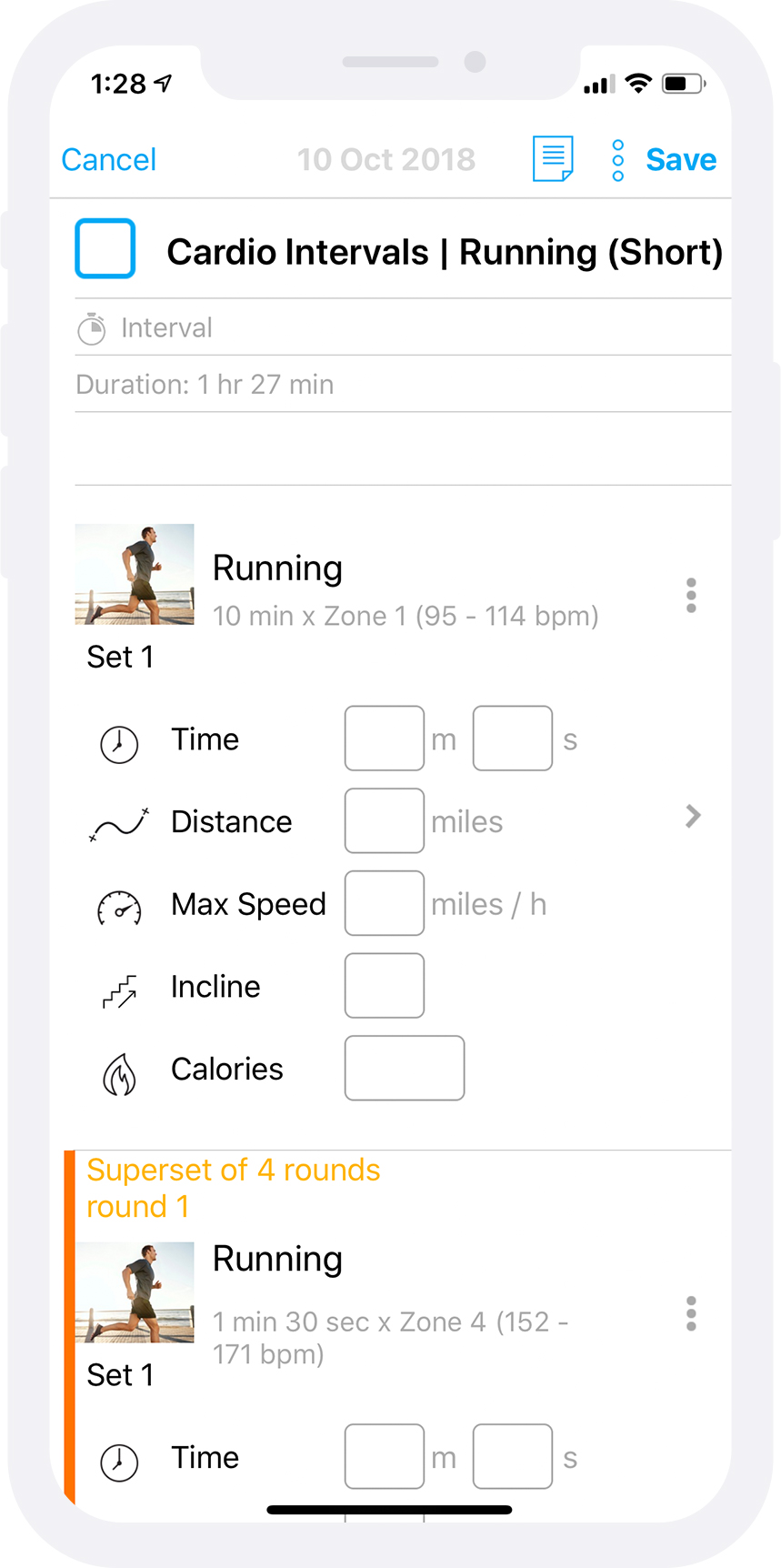Tap the Max Speed speedometer icon
781x1568 pixels.
click(119, 908)
